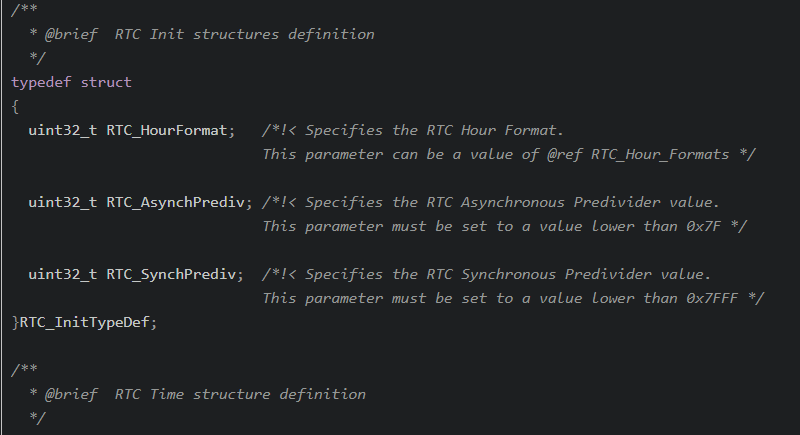The height and width of the screenshot is (435, 800).
Task: Click first uint32_t type before RTC_HourFormat
Action: pos(63,131)
